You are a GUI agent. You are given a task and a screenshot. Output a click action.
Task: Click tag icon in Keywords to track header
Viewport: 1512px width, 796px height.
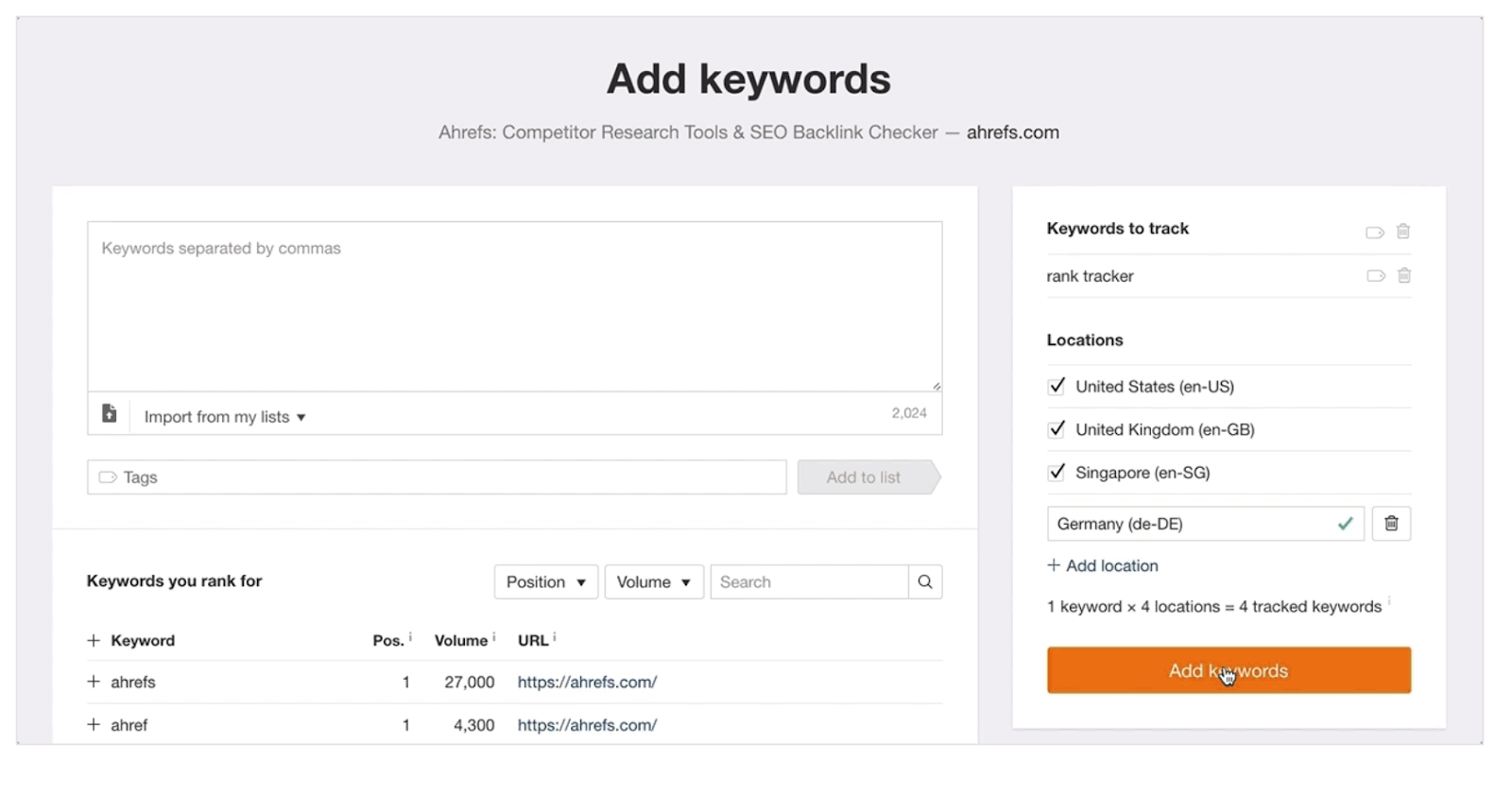pos(1374,232)
